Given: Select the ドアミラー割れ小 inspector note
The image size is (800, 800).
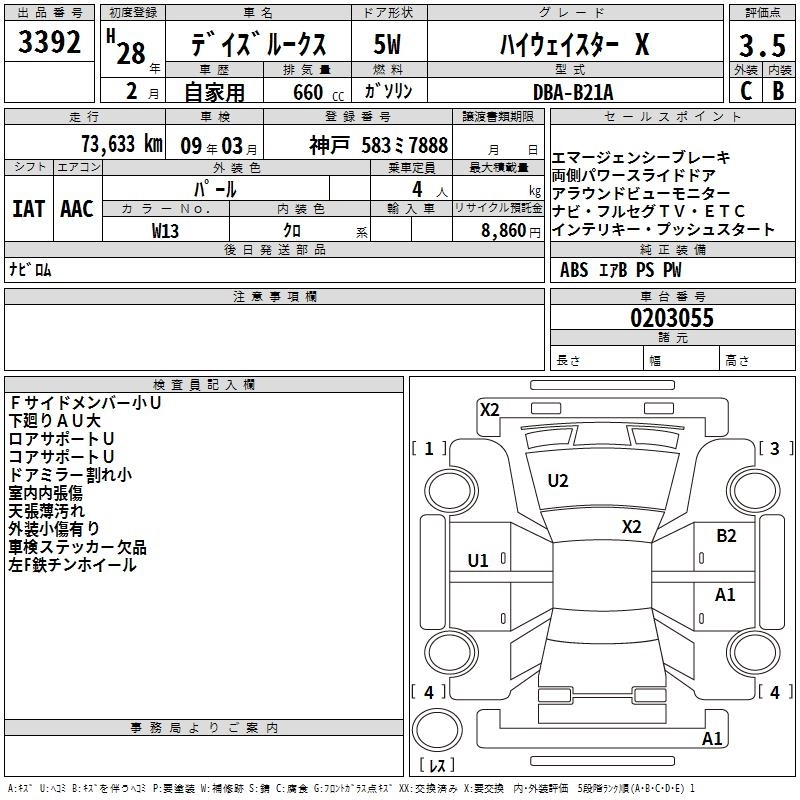Looking at the screenshot, I should (x=70, y=475).
